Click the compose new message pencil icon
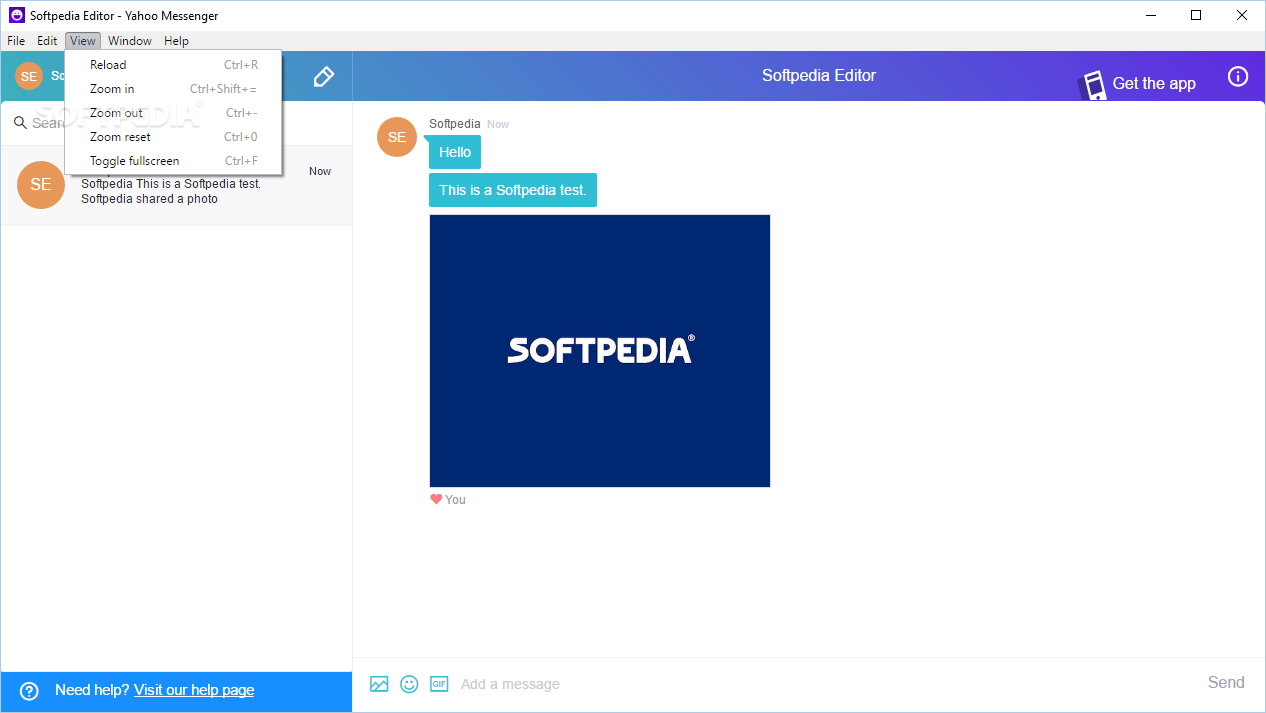The image size is (1266, 713). [x=323, y=76]
